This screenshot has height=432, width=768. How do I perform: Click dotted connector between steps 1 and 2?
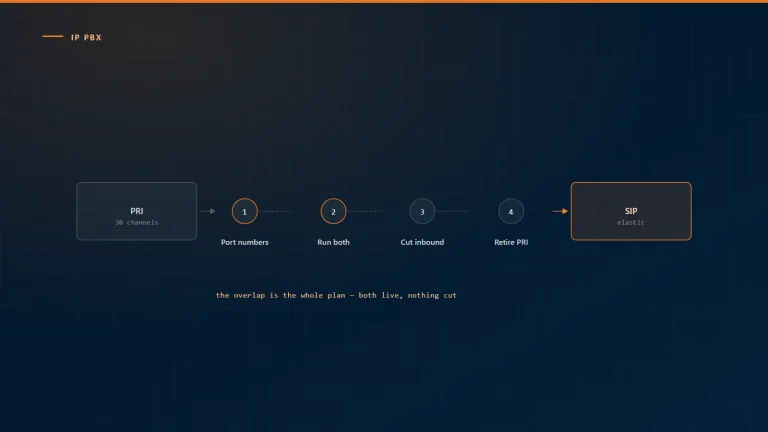(x=275, y=211)
